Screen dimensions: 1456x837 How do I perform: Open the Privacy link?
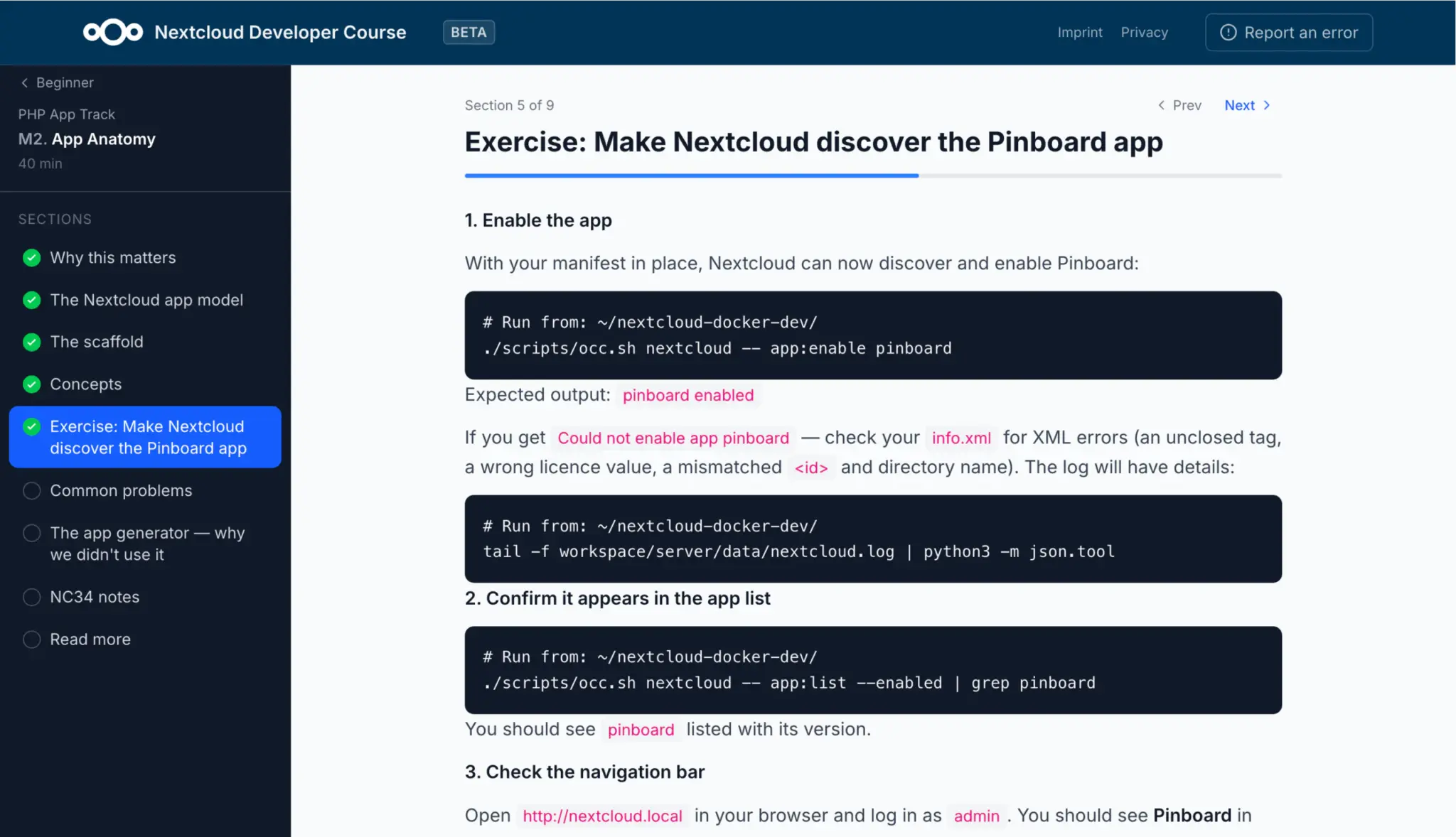click(x=1144, y=32)
